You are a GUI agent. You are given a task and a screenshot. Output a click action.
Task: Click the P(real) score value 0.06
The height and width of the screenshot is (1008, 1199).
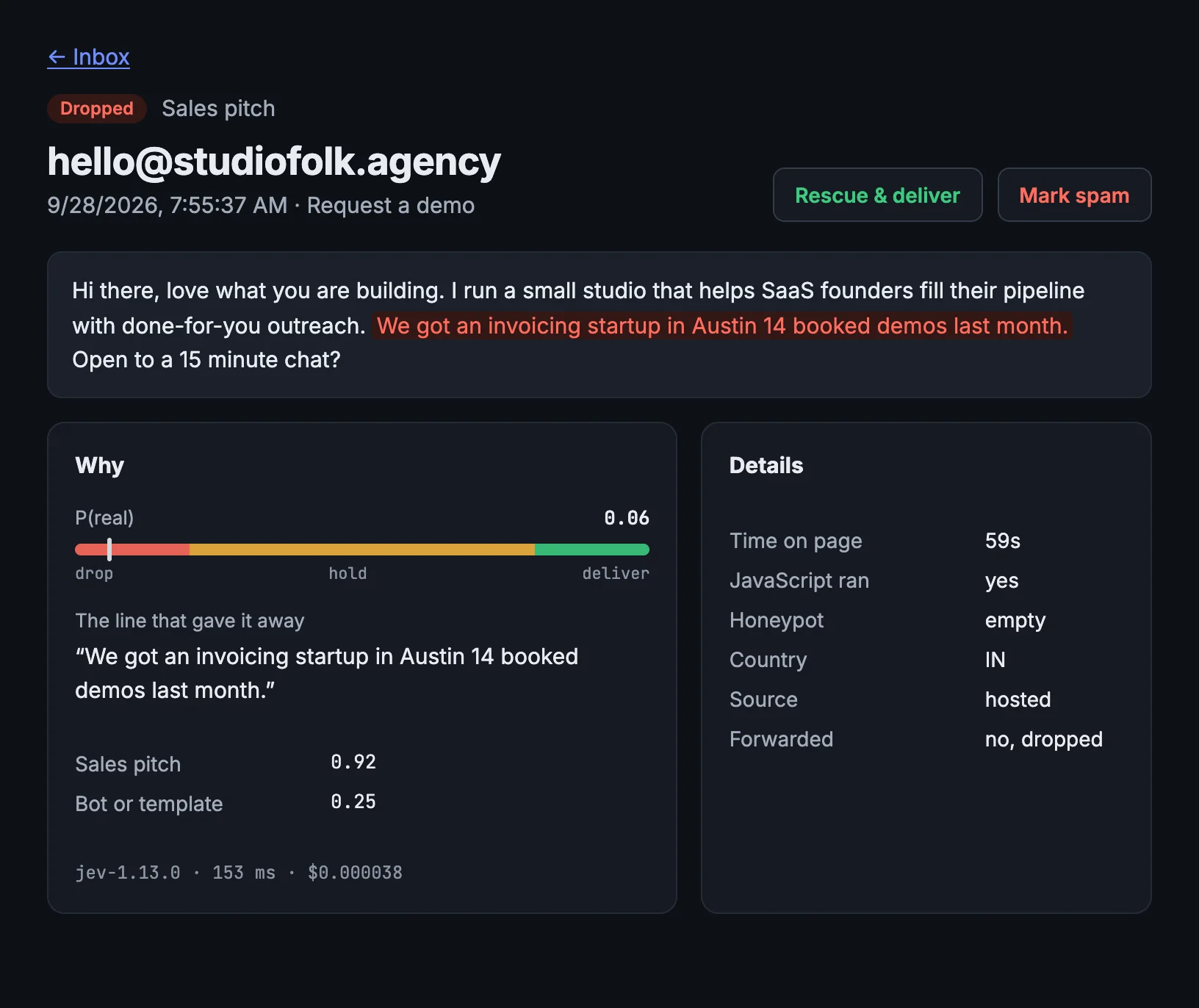coord(627,518)
